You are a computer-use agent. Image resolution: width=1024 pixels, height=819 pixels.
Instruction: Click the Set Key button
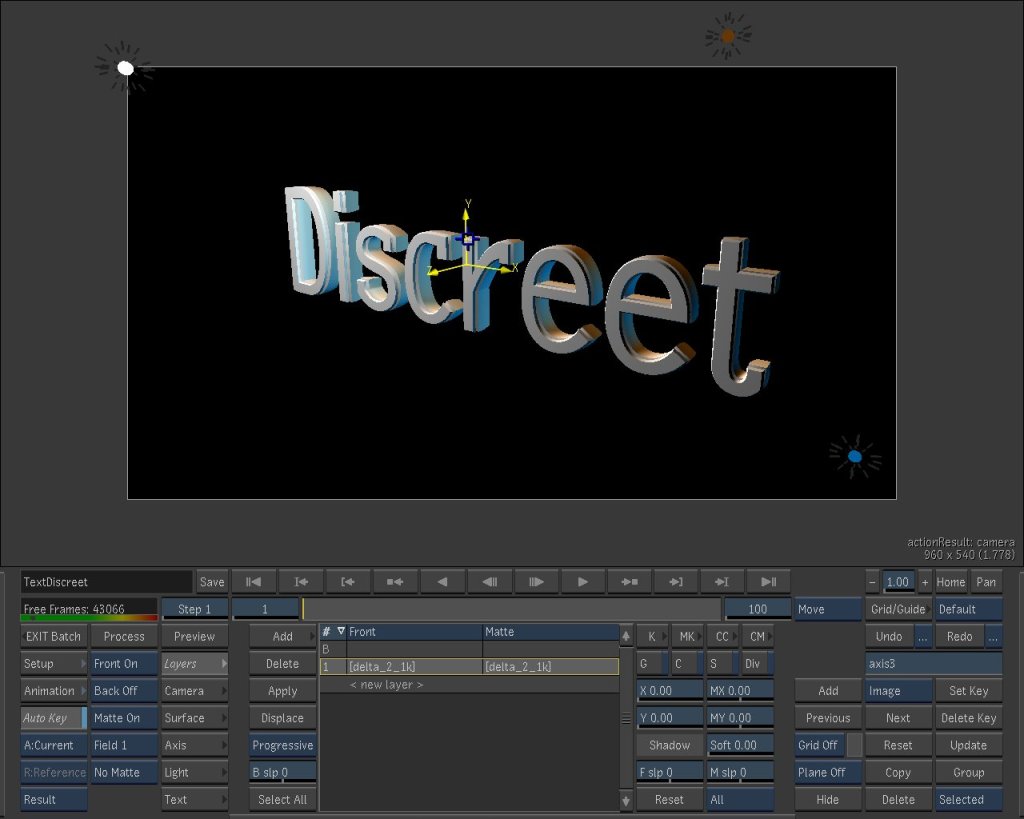(x=968, y=691)
